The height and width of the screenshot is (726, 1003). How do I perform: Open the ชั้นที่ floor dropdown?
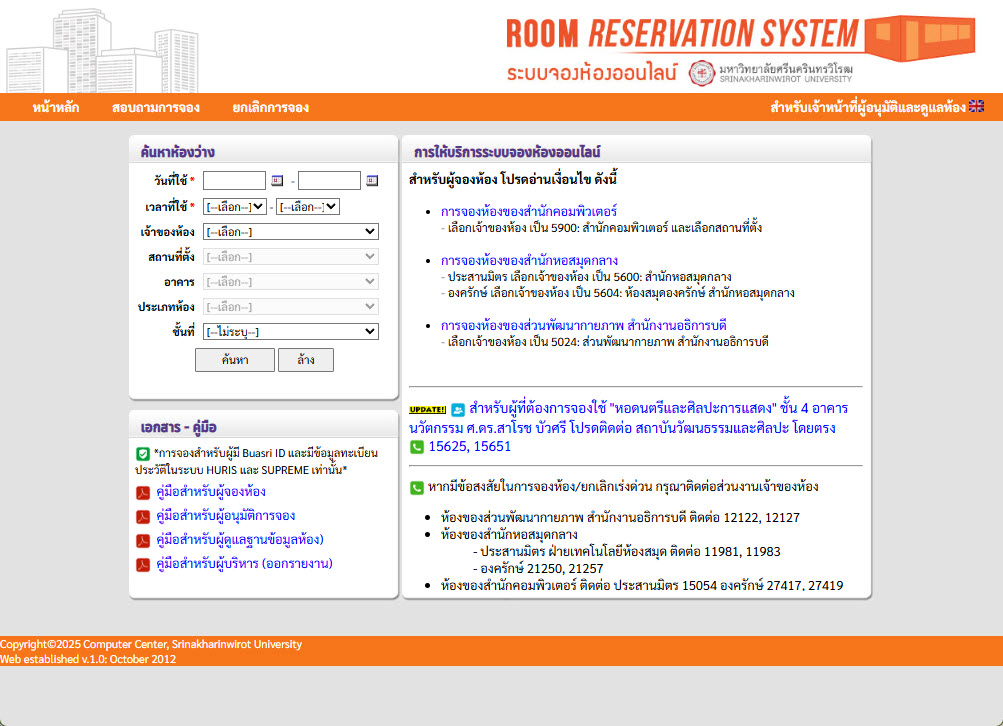pos(290,331)
